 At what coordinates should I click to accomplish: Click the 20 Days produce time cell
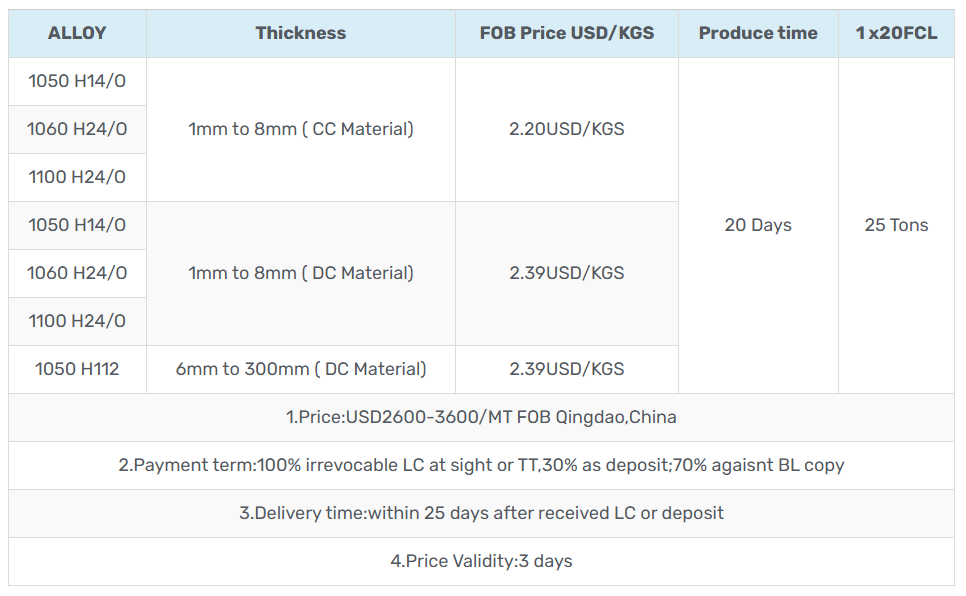757,225
